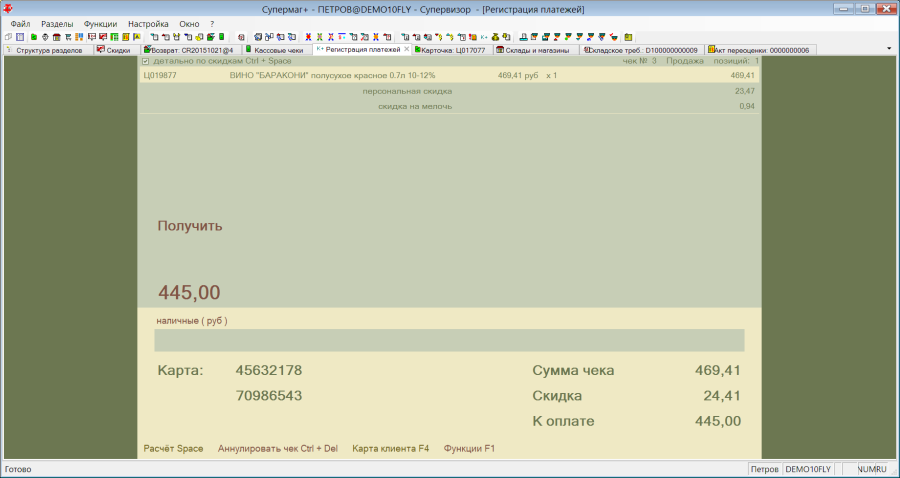Close the Регистрация платежей tab
900x478 pixels.
(x=406, y=49)
